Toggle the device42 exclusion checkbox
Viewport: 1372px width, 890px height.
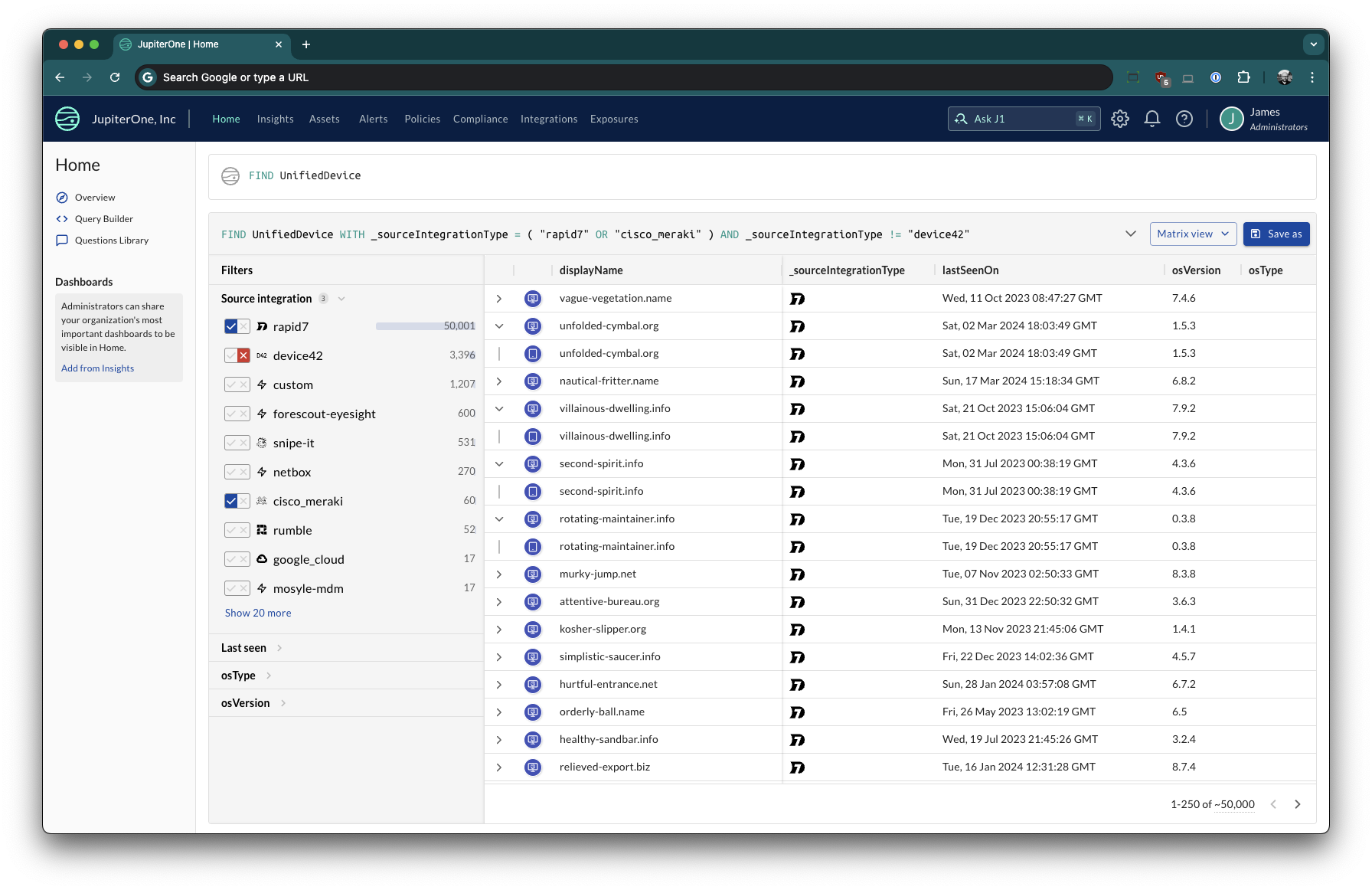point(243,355)
